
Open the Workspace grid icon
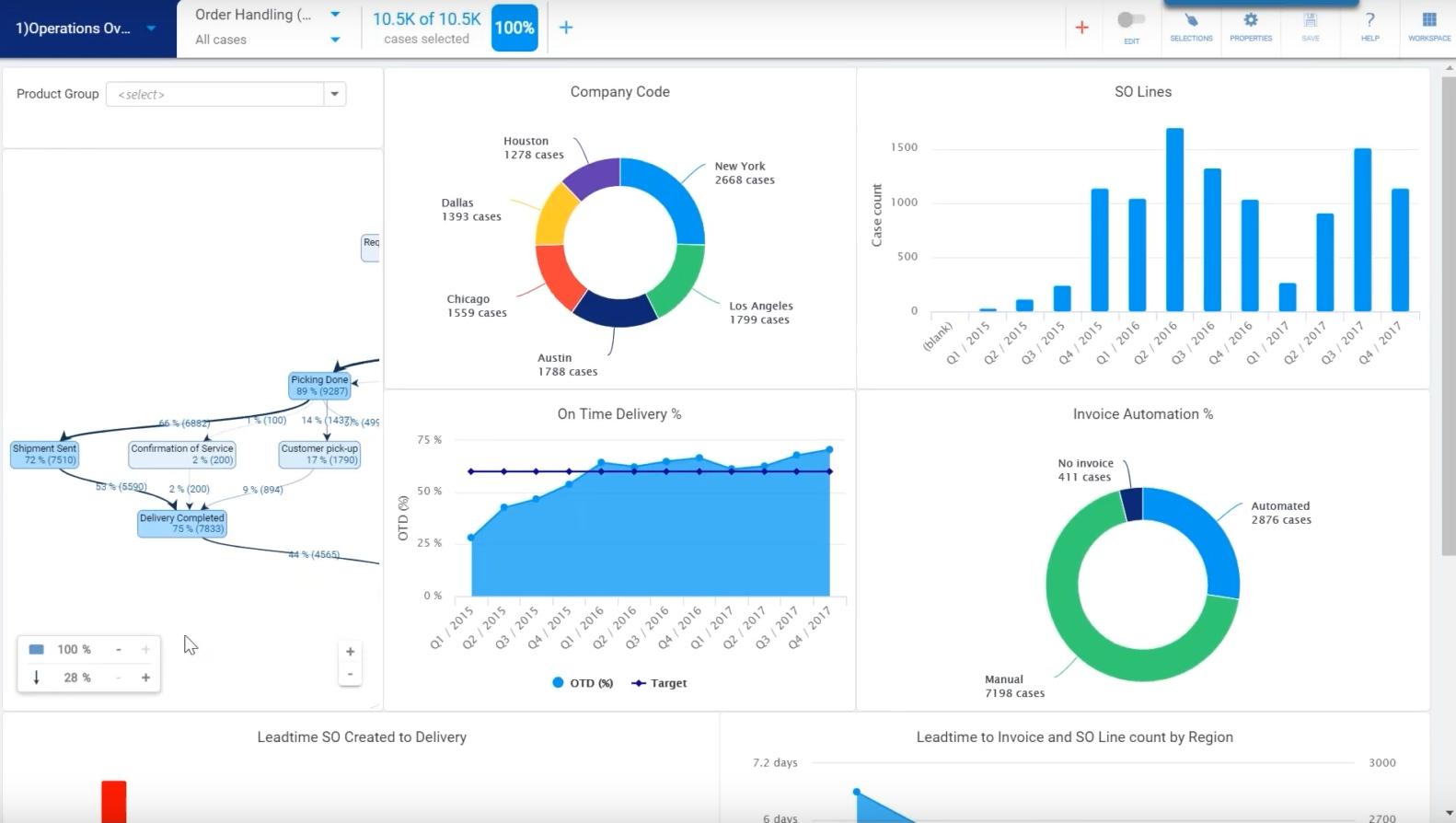coord(1428,26)
